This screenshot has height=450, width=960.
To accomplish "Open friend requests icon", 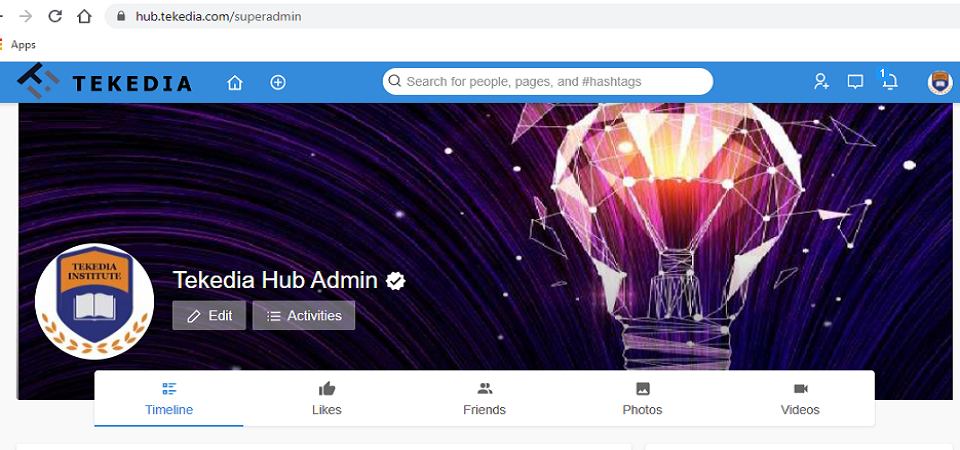I will [821, 82].
